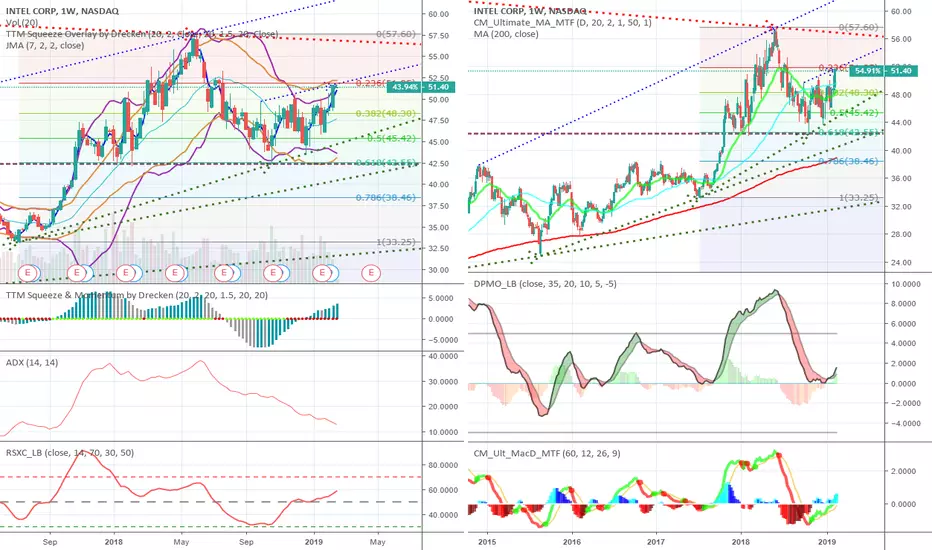
Task: Click 56.00 on the right price axis
Action: click(x=901, y=39)
